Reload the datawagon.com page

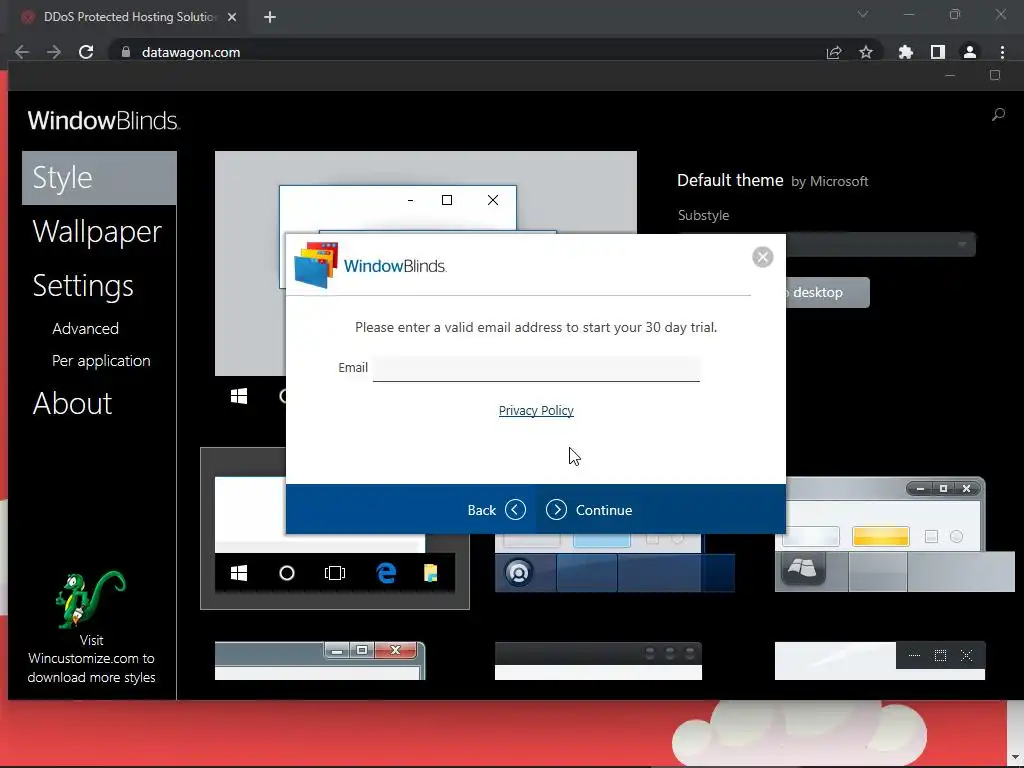pos(86,52)
